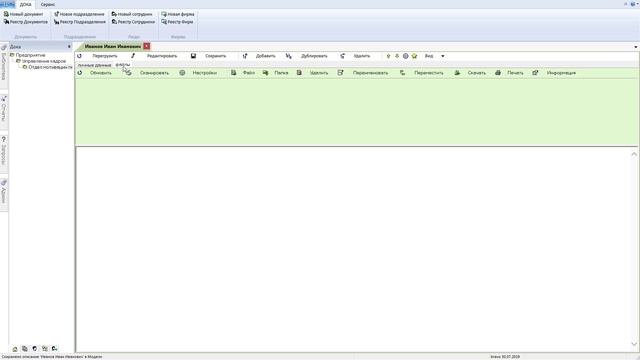Click the Папка button in files toolbar
The width and height of the screenshot is (640, 360).
pyautogui.click(x=276, y=73)
